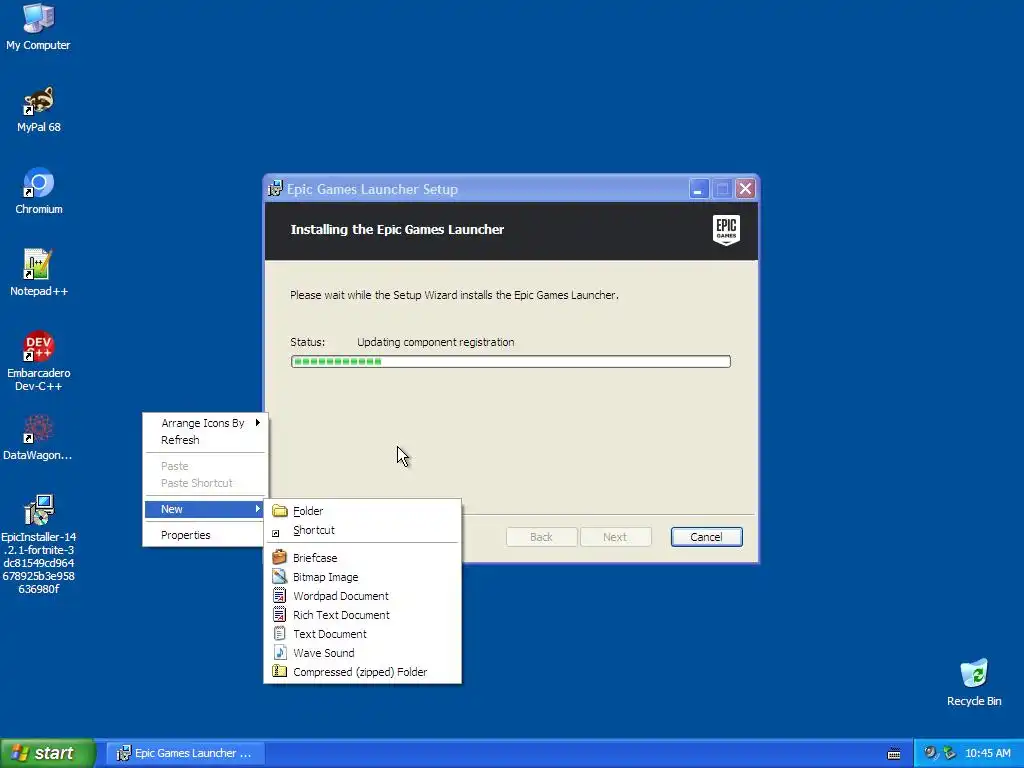Click the Epic Games Launcher taskbar button
1024x768 pixels.
pyautogui.click(x=185, y=753)
